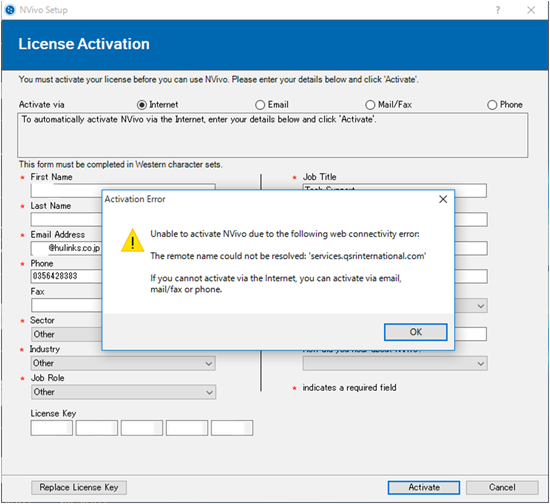The height and width of the screenshot is (504, 550).
Task: Click the Cancel button
Action: click(x=502, y=487)
